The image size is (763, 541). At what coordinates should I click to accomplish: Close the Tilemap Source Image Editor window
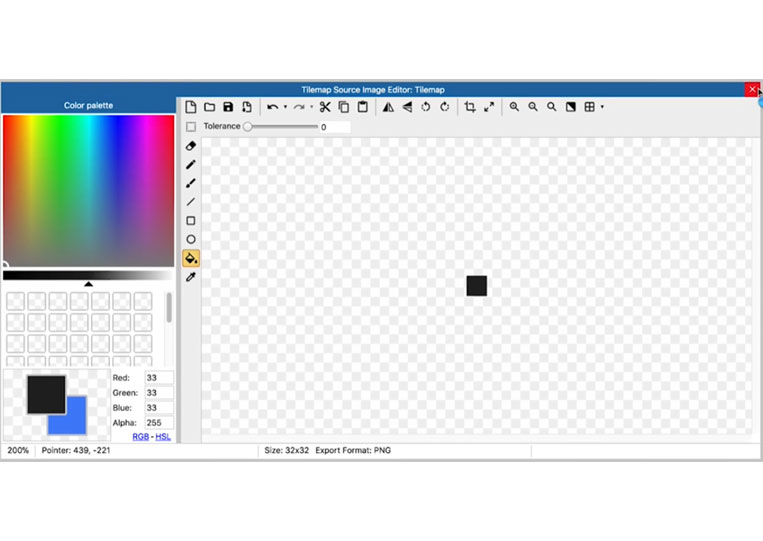point(752,90)
